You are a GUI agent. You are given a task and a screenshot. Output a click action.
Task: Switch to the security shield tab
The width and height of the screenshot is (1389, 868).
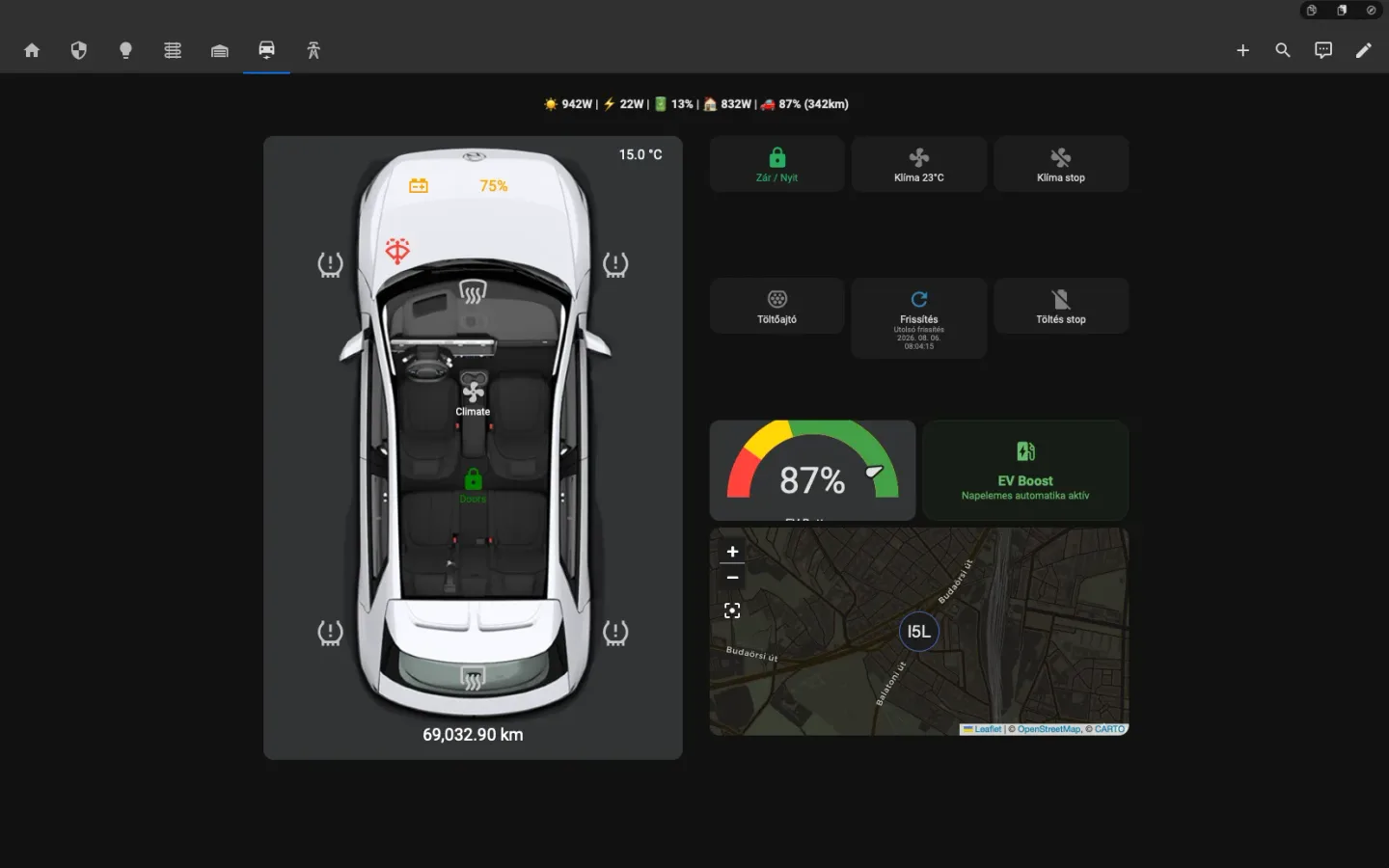click(x=79, y=50)
